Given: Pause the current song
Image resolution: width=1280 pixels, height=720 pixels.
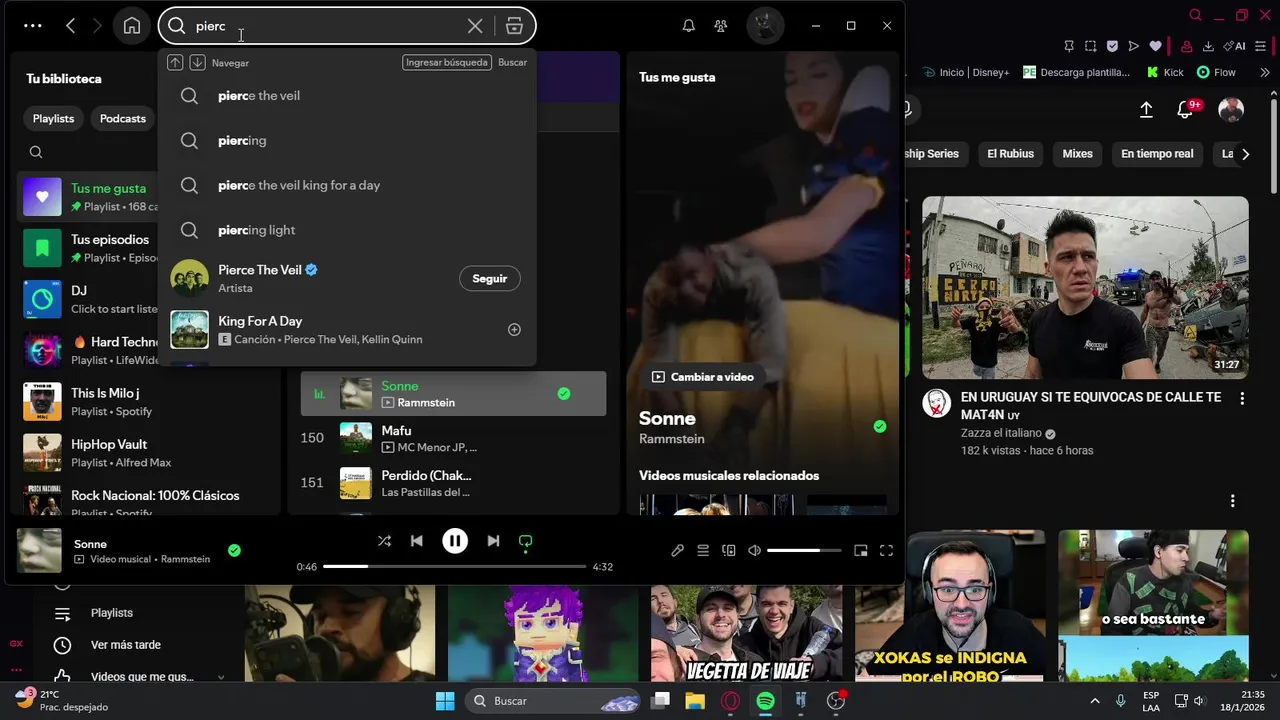Looking at the screenshot, I should [455, 541].
